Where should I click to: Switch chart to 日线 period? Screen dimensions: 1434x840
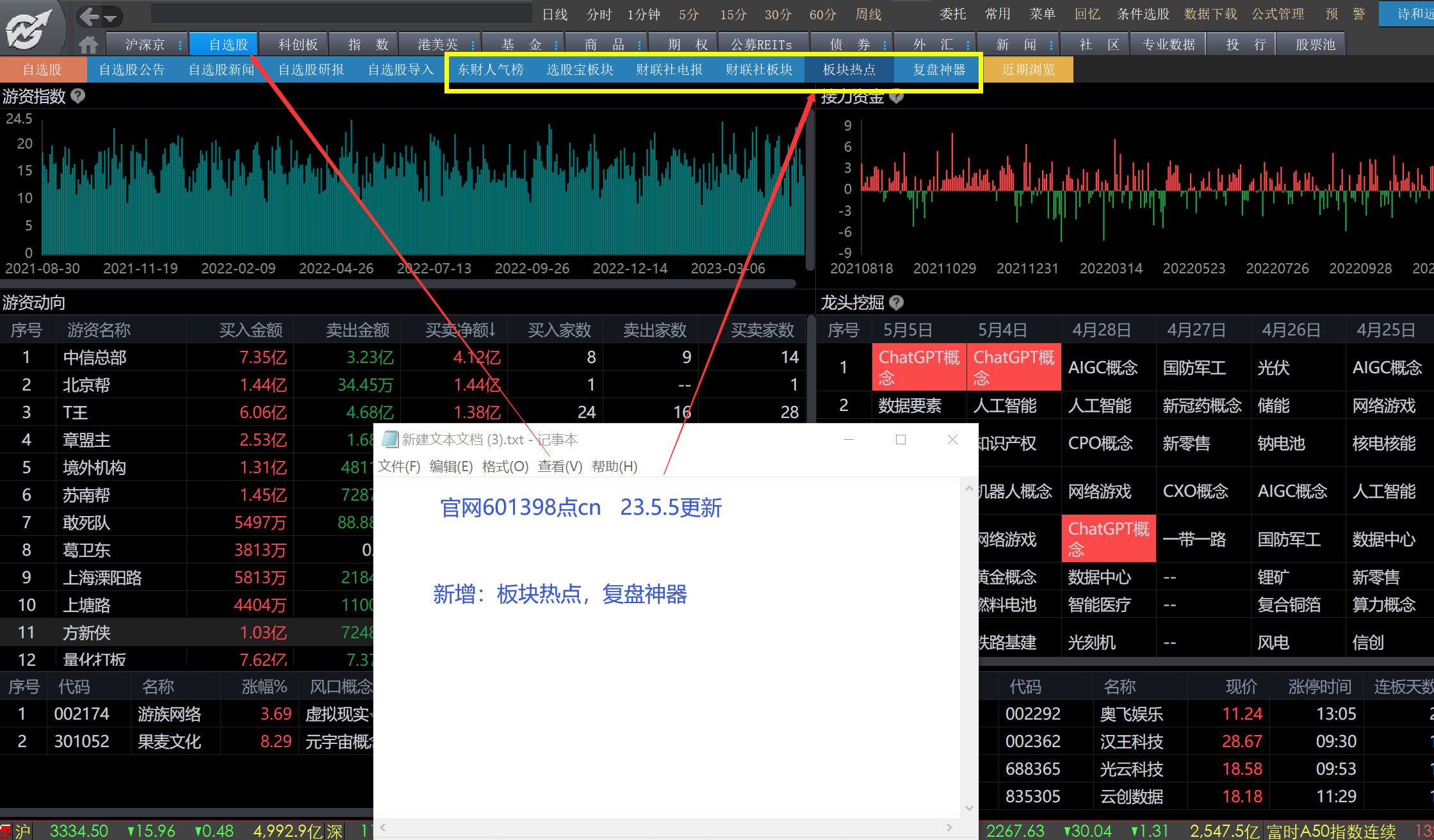point(555,14)
